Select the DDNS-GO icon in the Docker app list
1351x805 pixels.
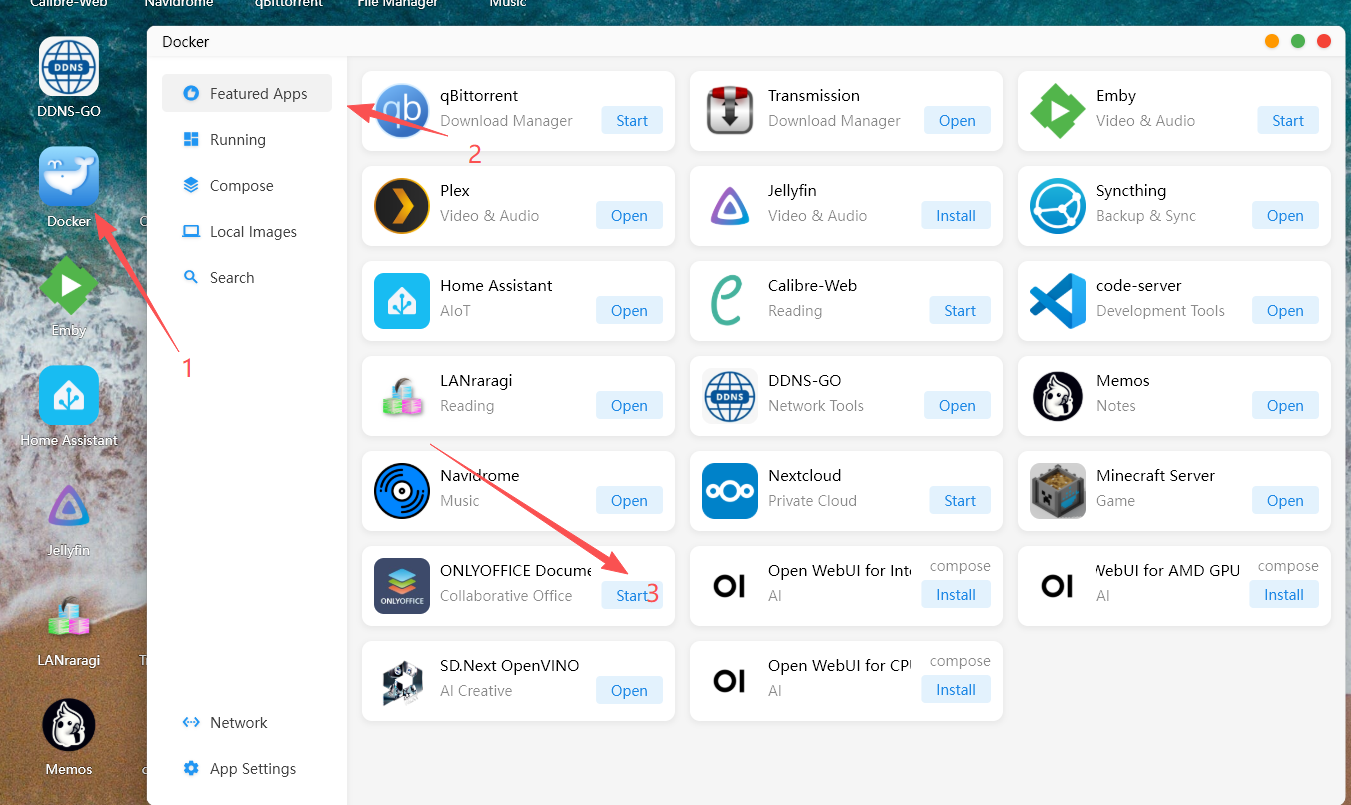coord(730,396)
